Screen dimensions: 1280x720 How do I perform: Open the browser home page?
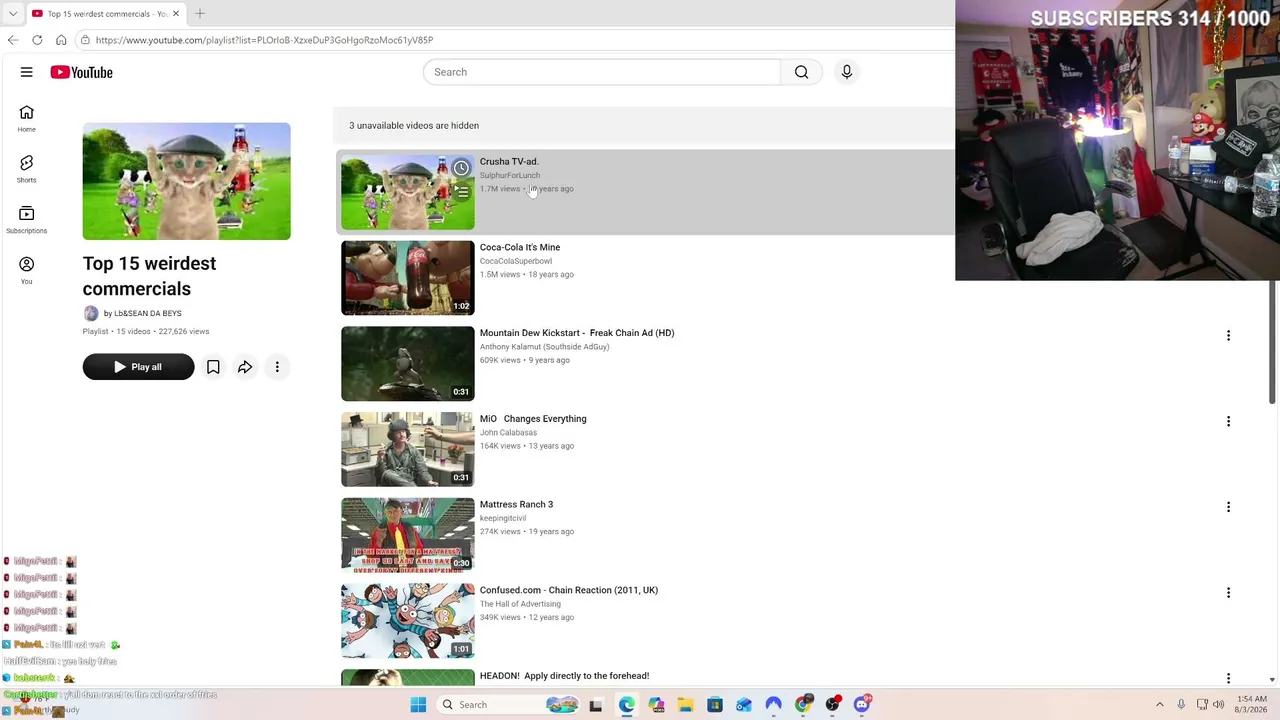pyautogui.click(x=61, y=40)
